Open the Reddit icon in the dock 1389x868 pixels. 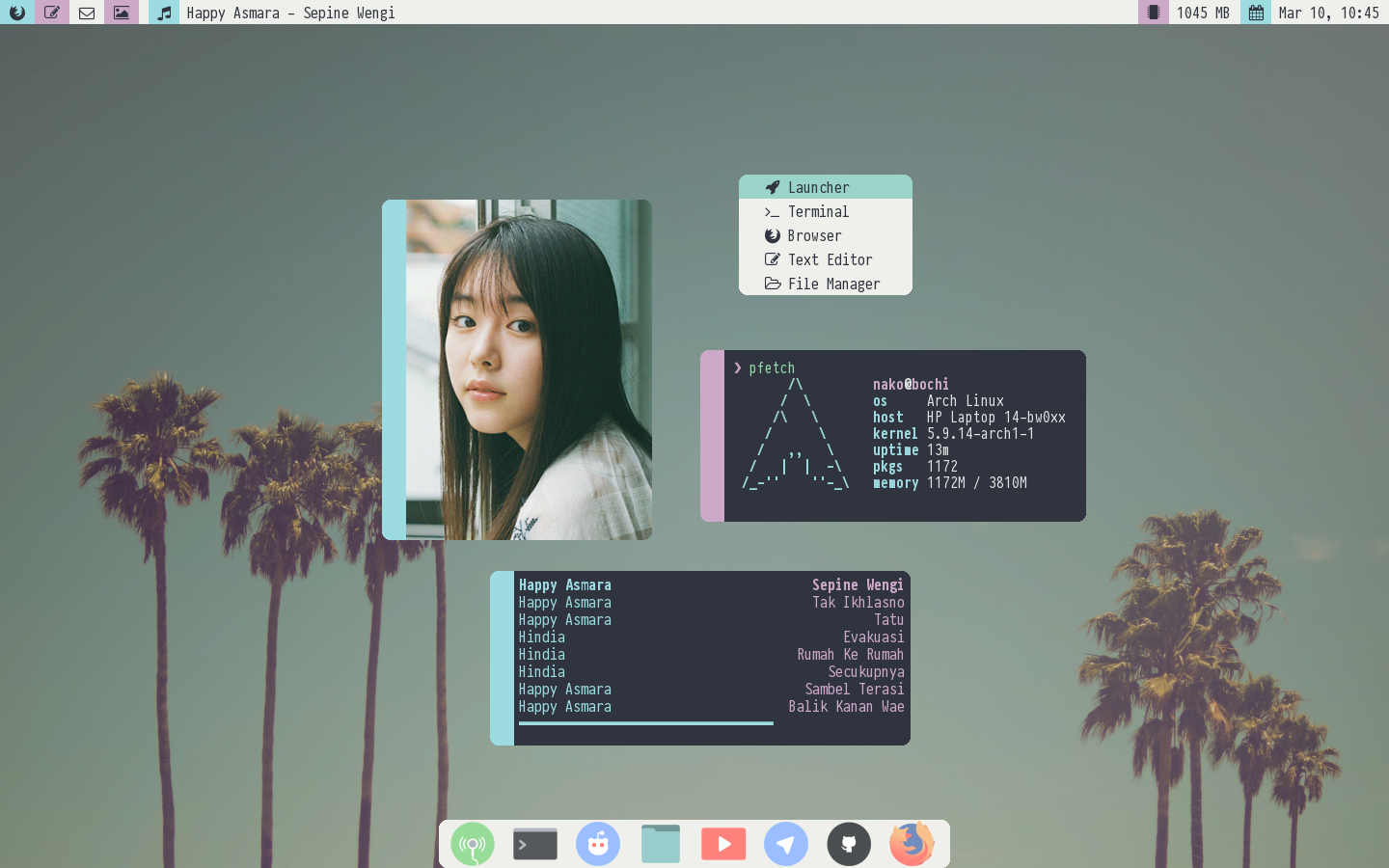click(598, 844)
